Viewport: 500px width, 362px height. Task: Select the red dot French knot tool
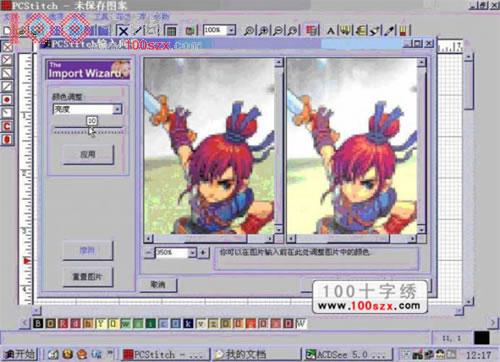[x=7, y=100]
